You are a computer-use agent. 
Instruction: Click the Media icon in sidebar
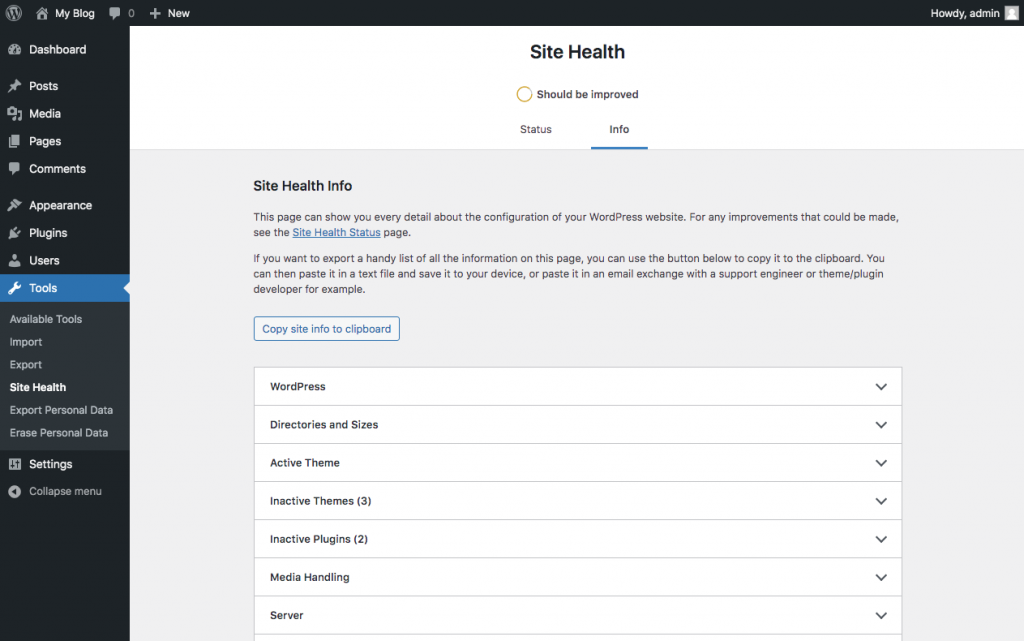point(14,114)
